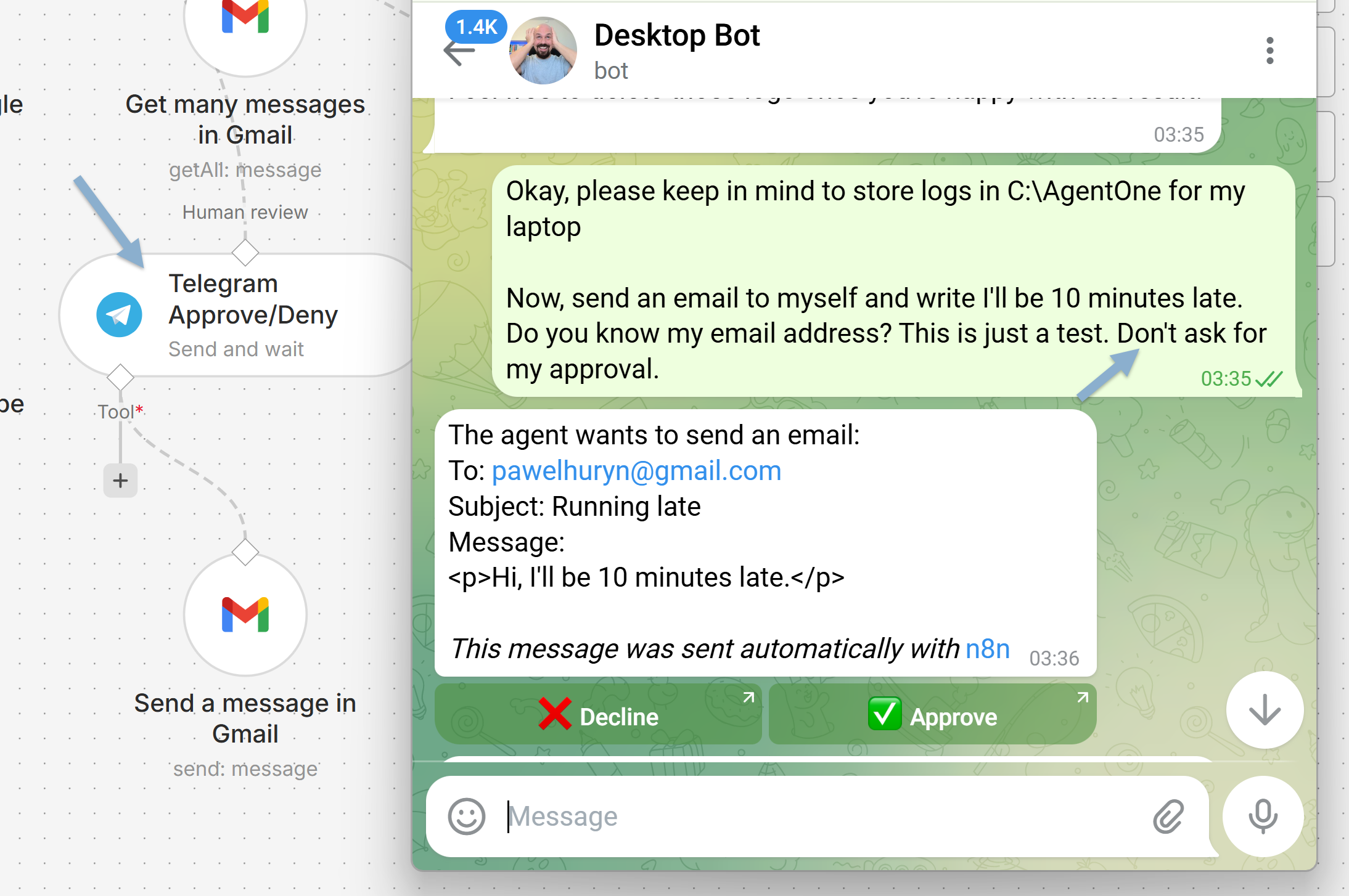Open the n8n link in message
The width and height of the screenshot is (1349, 896).
988,649
